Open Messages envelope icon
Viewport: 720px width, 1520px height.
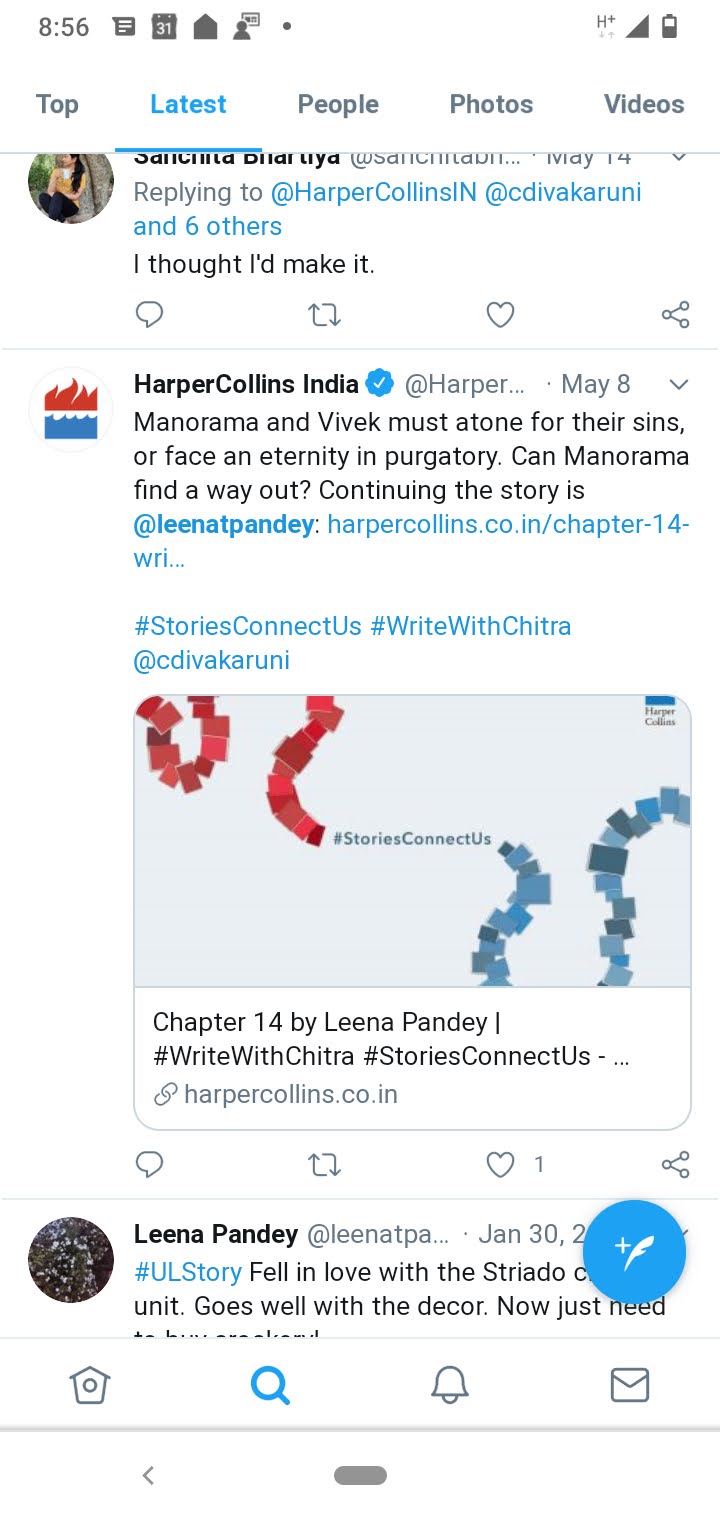click(630, 1385)
